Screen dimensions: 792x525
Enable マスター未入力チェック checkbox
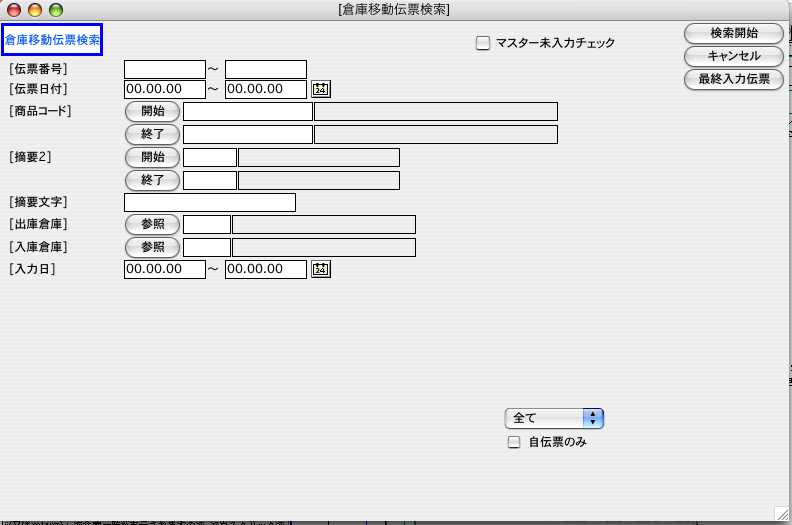click(483, 43)
